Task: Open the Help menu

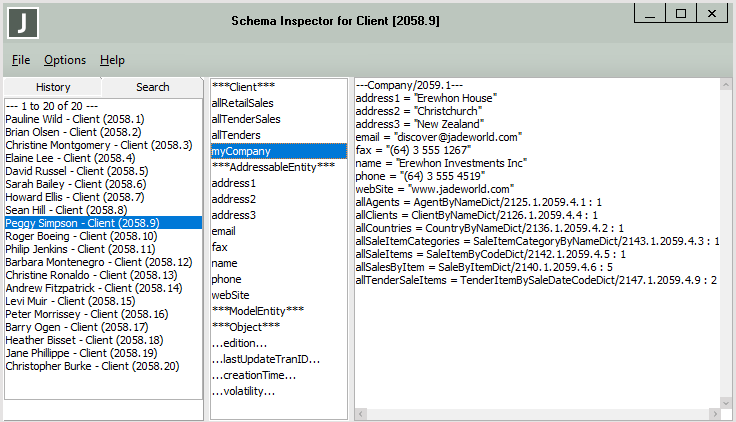Action: click(x=112, y=60)
